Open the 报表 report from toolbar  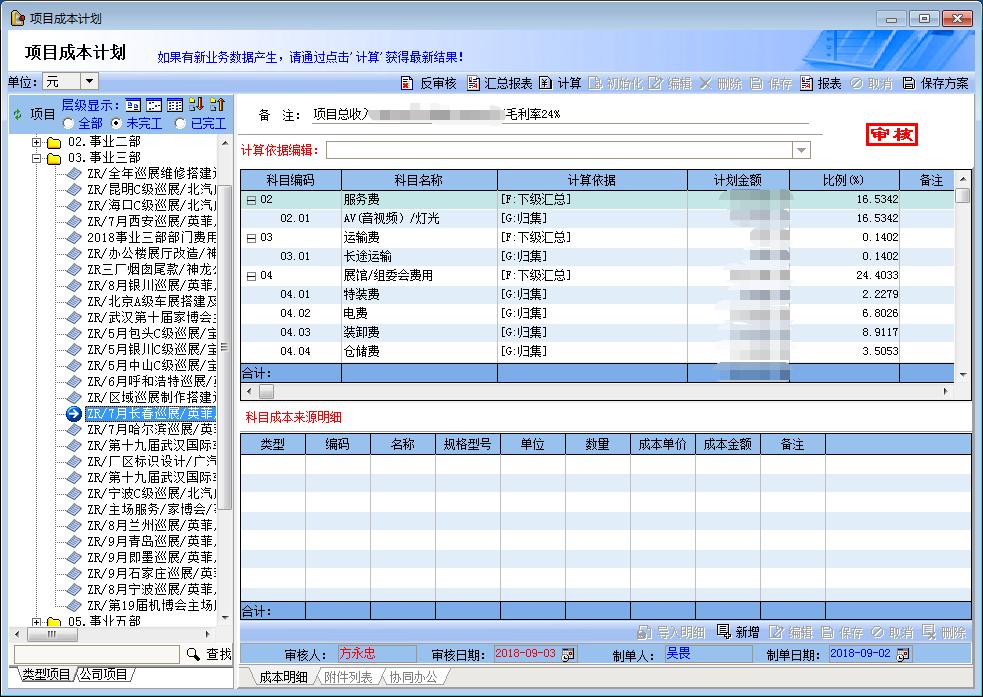click(820, 83)
